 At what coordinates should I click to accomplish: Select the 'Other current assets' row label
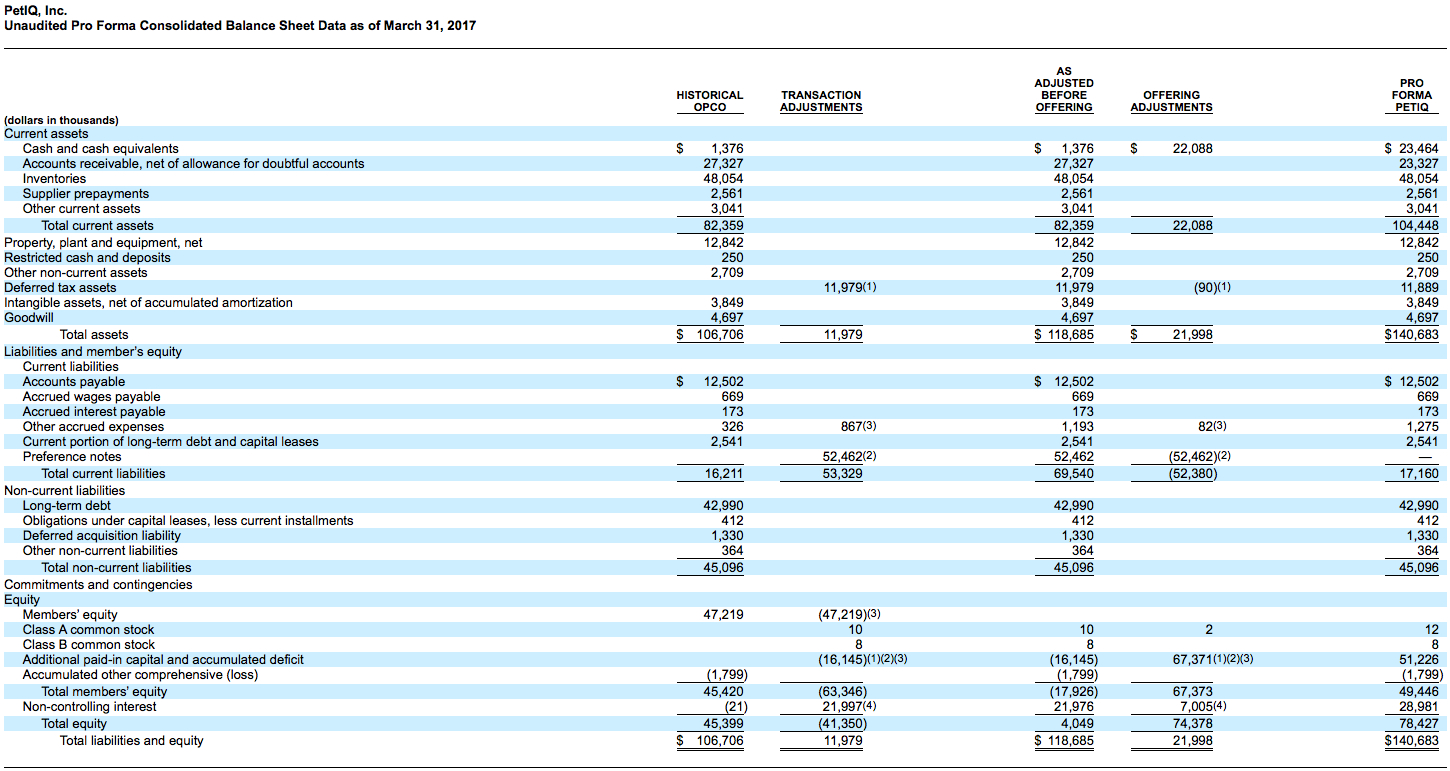(82, 208)
